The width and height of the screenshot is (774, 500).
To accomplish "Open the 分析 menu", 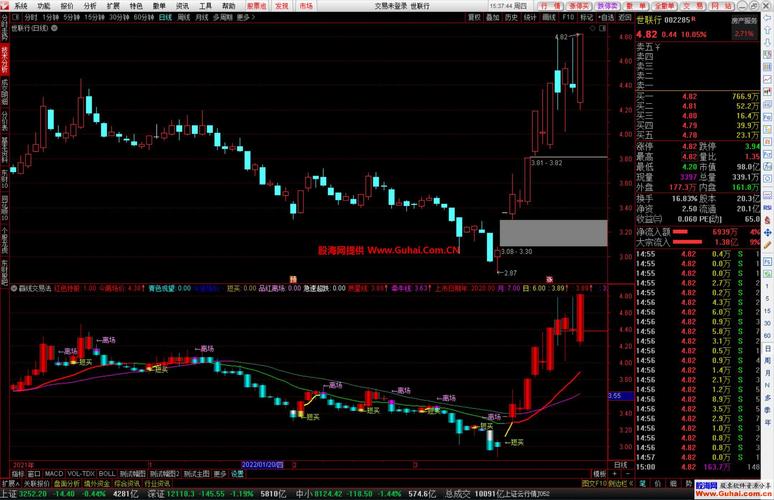I will pos(90,5).
